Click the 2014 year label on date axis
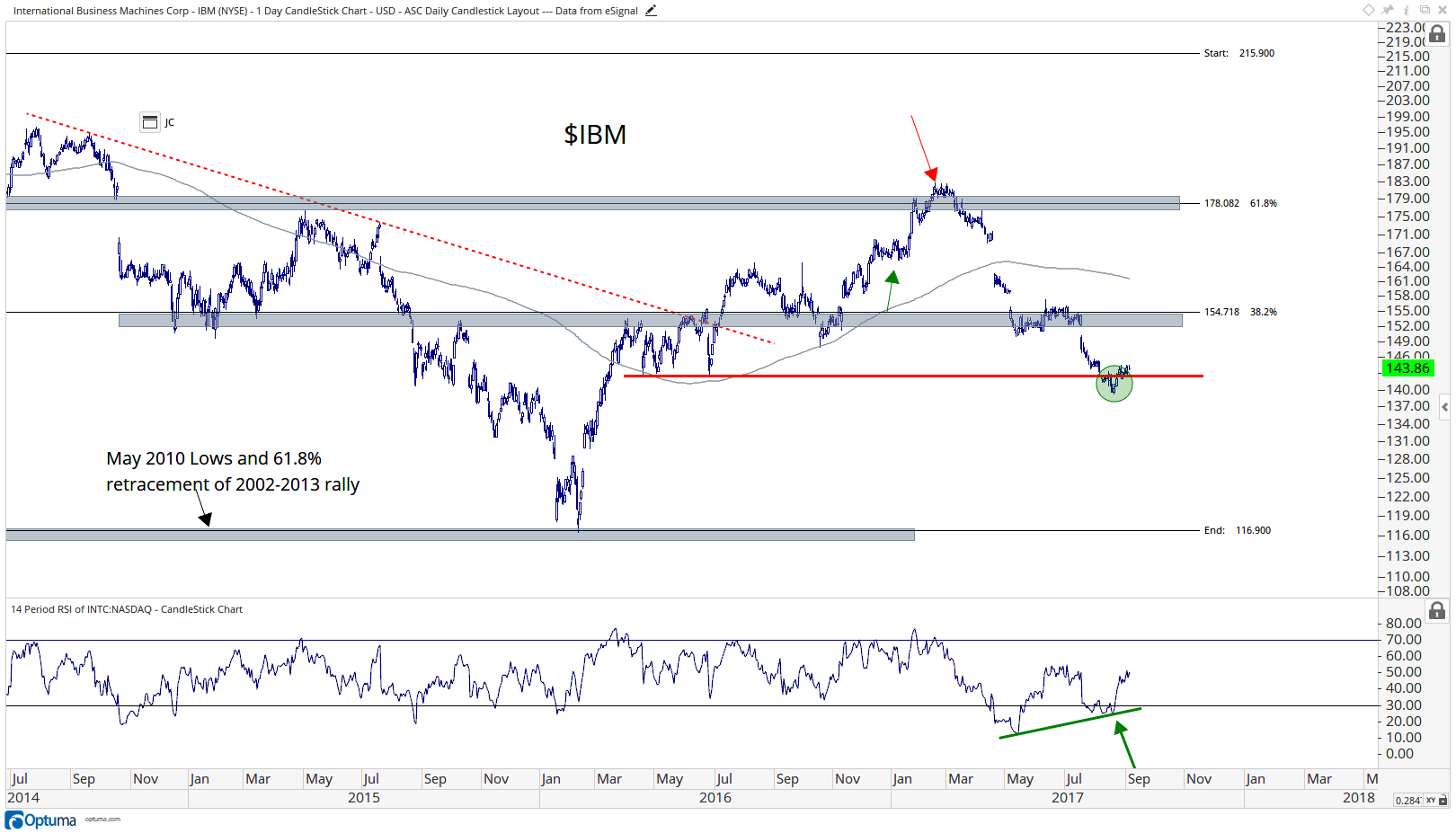Screen dimensions: 1456x833 [x=23, y=797]
